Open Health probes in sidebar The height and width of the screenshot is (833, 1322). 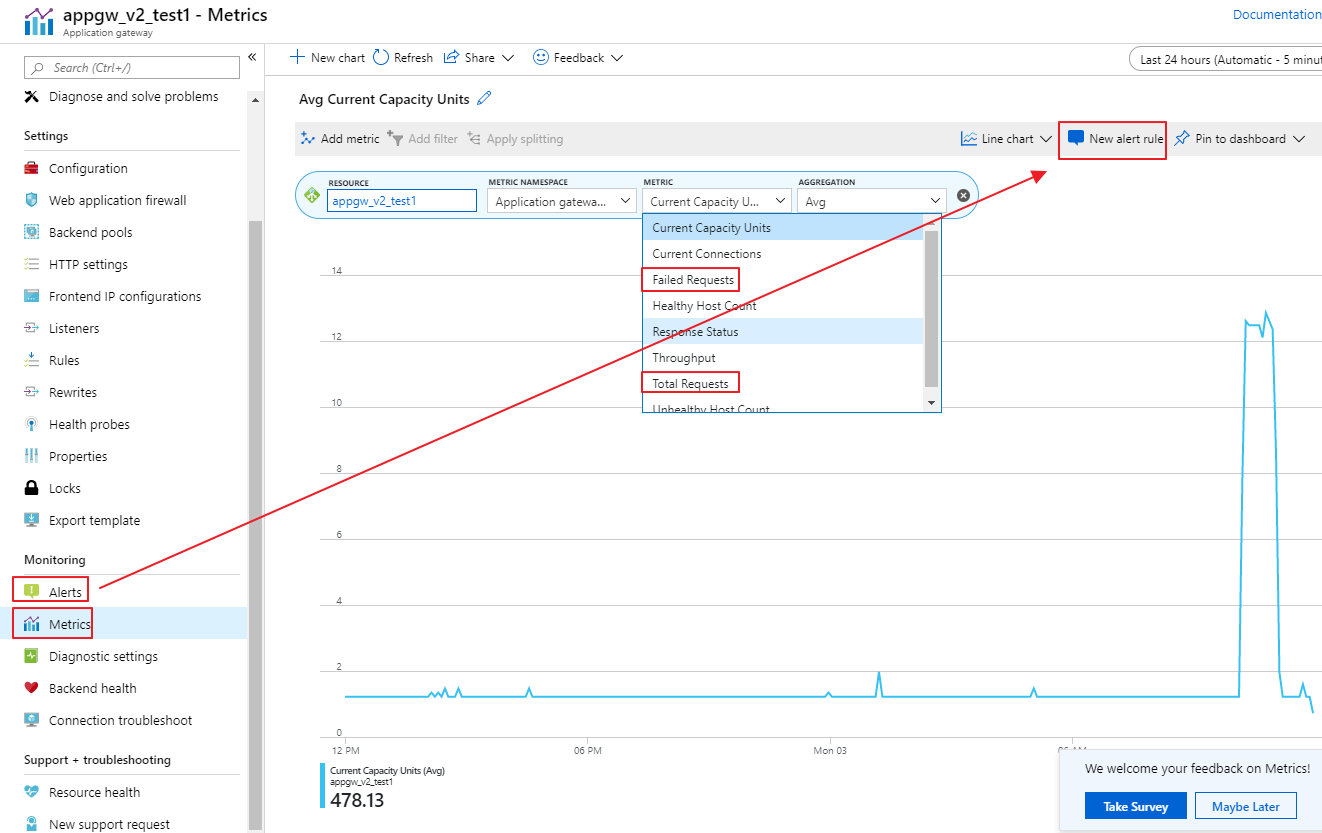[x=89, y=424]
